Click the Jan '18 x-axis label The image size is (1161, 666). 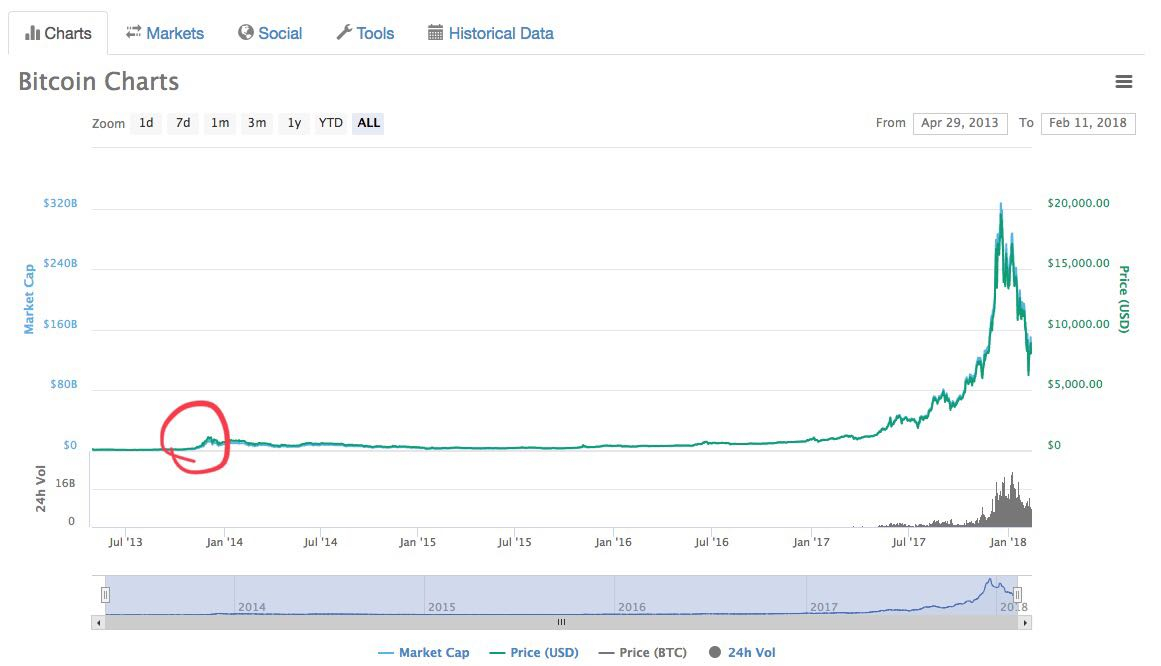pyautogui.click(x=1008, y=542)
